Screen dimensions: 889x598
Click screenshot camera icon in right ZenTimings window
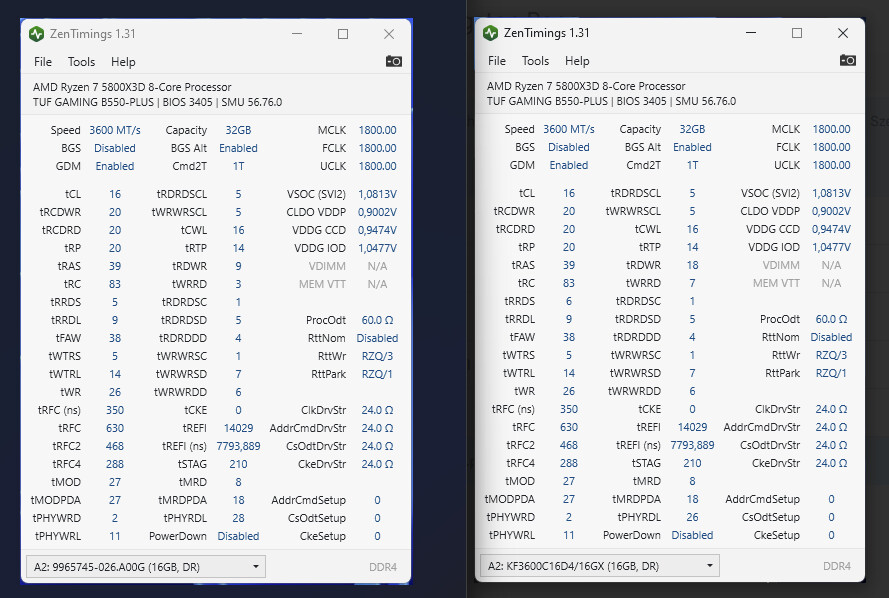click(x=848, y=60)
